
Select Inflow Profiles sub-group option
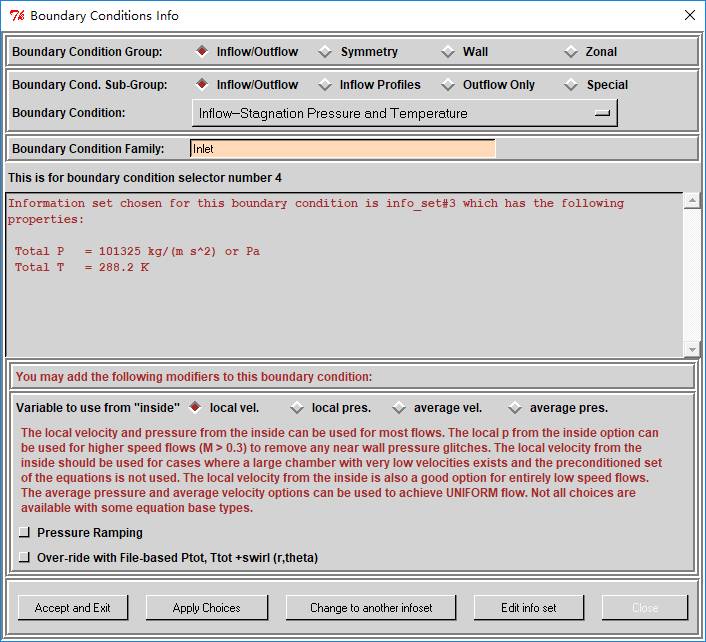[x=326, y=85]
